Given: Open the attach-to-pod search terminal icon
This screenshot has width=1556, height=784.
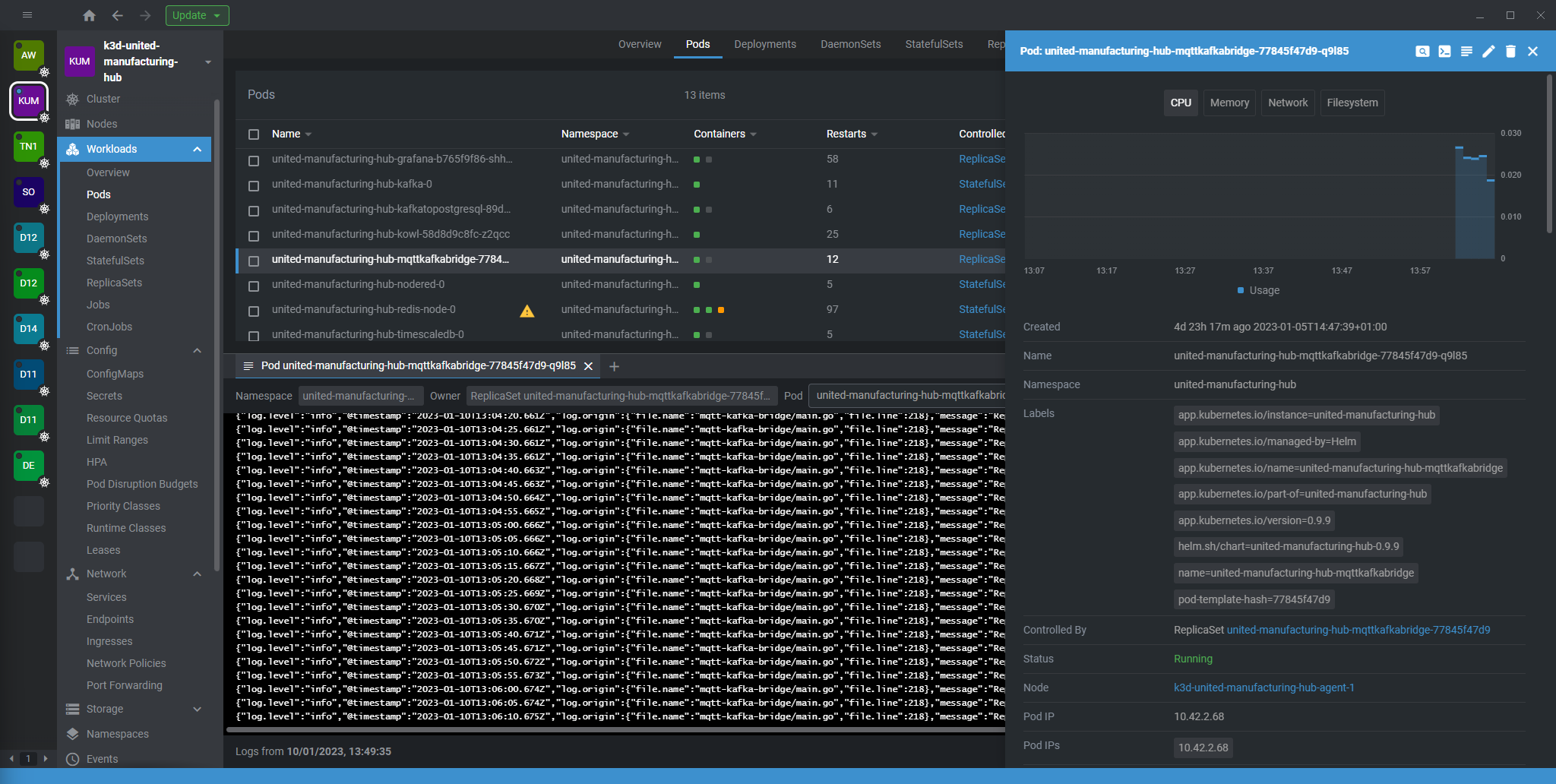Looking at the screenshot, I should point(1422,51).
